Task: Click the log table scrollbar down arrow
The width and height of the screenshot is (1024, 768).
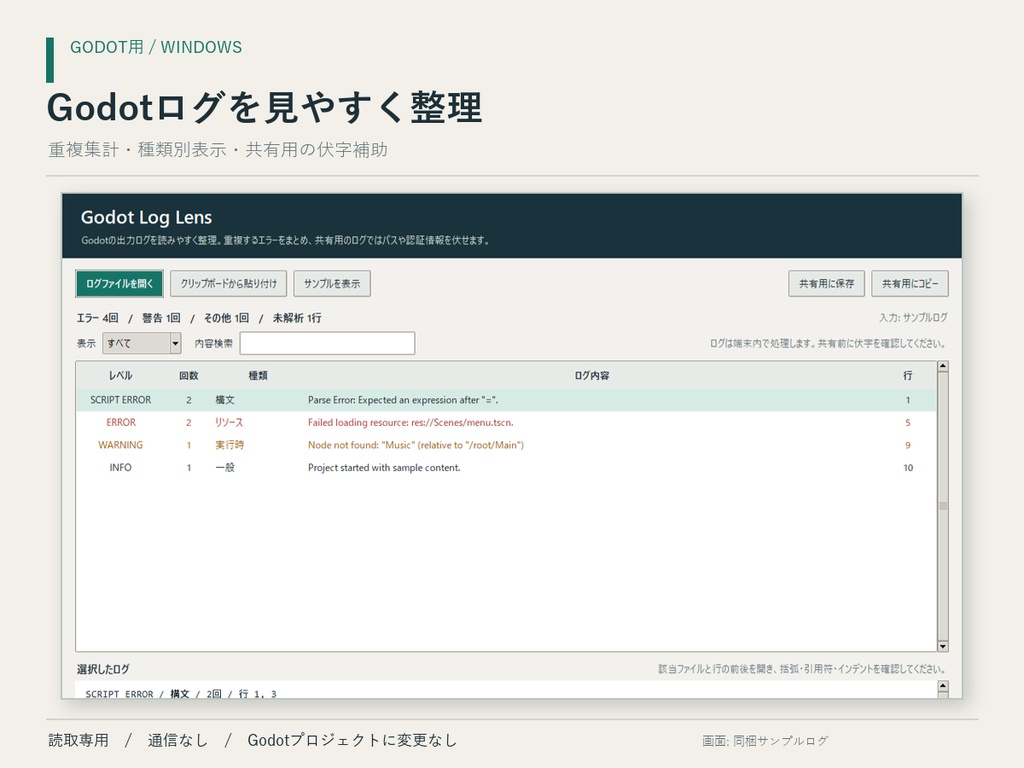Action: point(942,646)
